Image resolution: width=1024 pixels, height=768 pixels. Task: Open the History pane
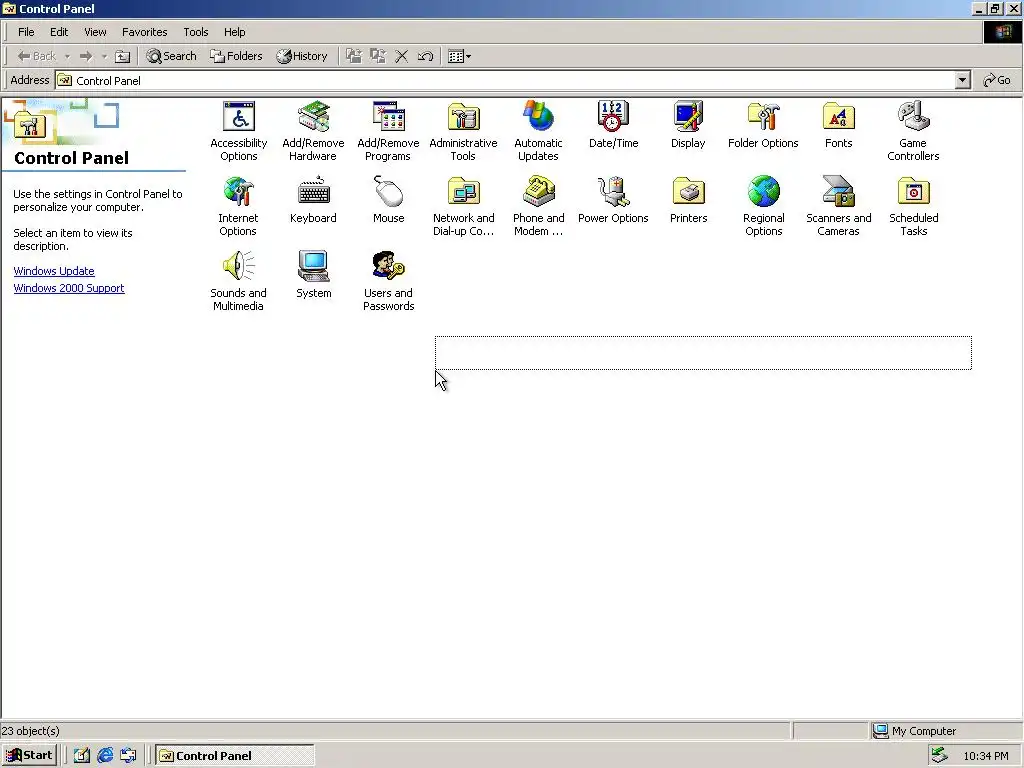302,56
